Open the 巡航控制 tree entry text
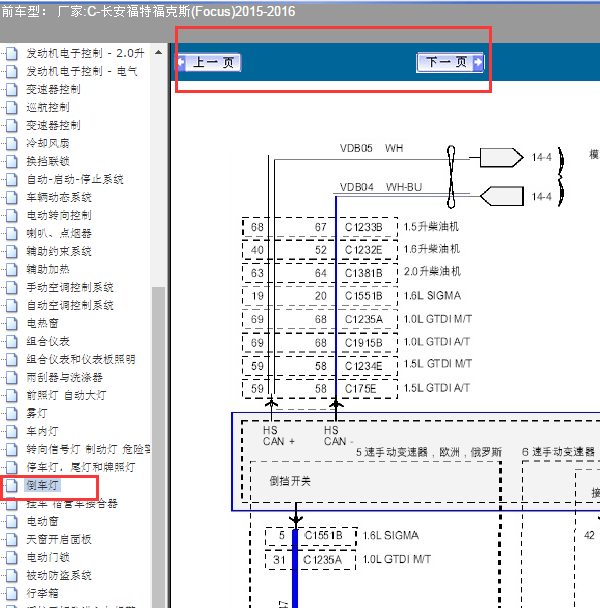 pyautogui.click(x=48, y=107)
